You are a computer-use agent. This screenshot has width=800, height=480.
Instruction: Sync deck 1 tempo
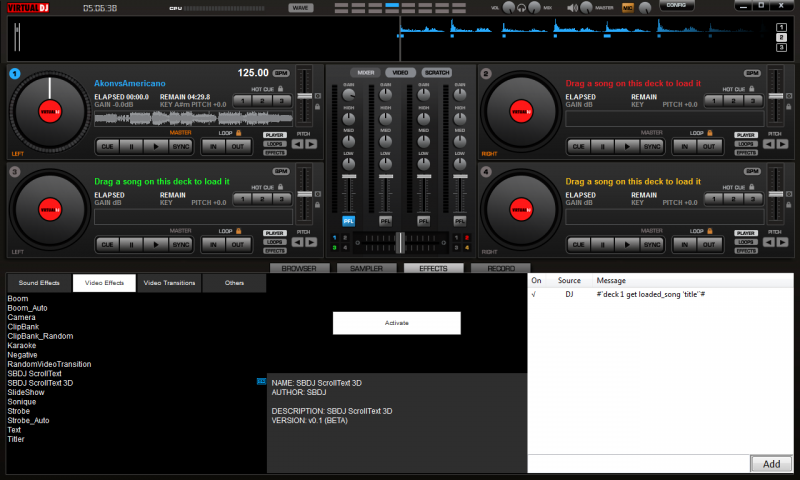click(x=181, y=147)
